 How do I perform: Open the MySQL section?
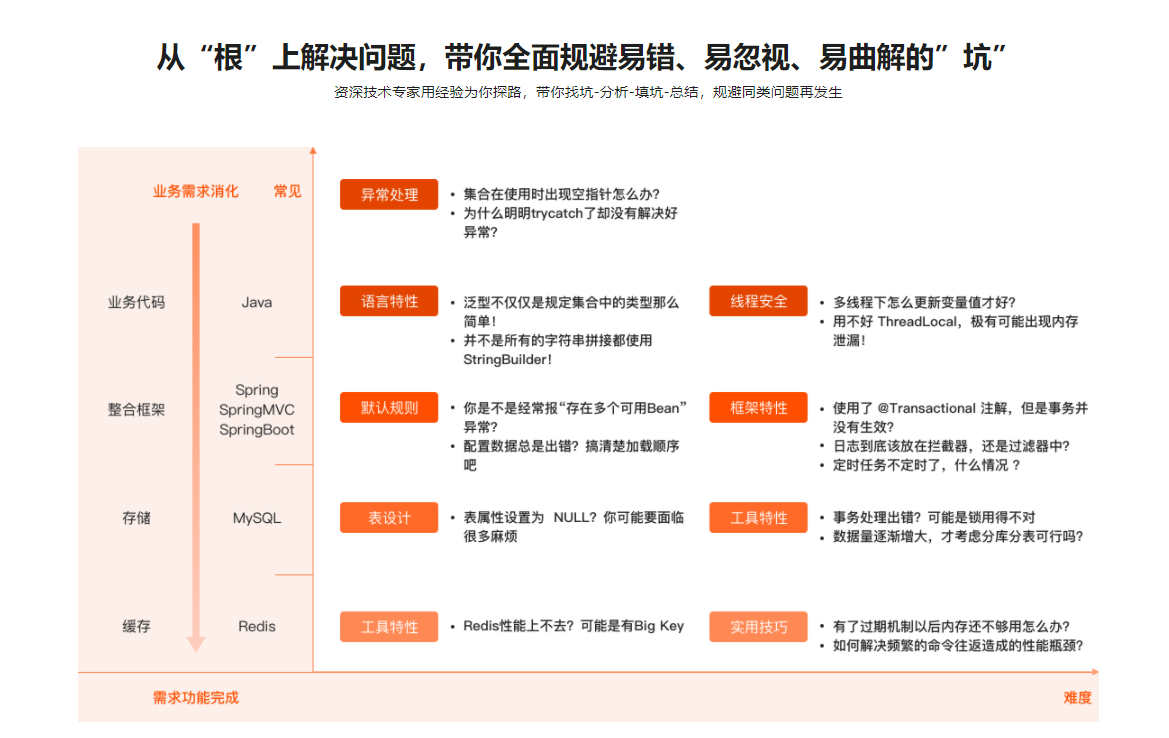pyautogui.click(x=256, y=517)
